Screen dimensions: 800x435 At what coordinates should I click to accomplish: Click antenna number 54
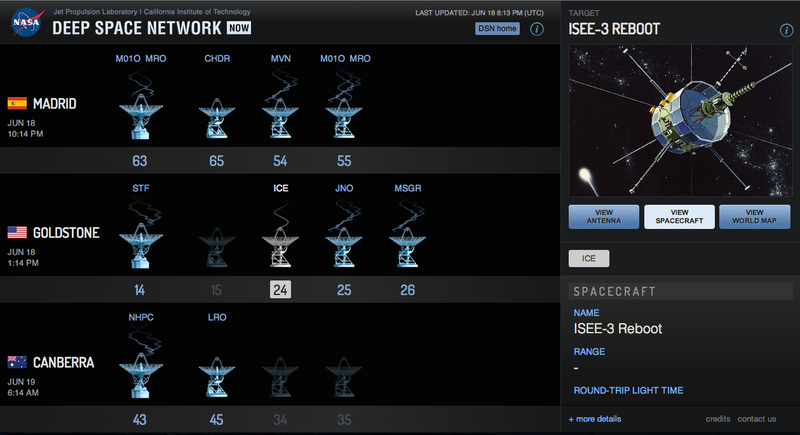[280, 161]
